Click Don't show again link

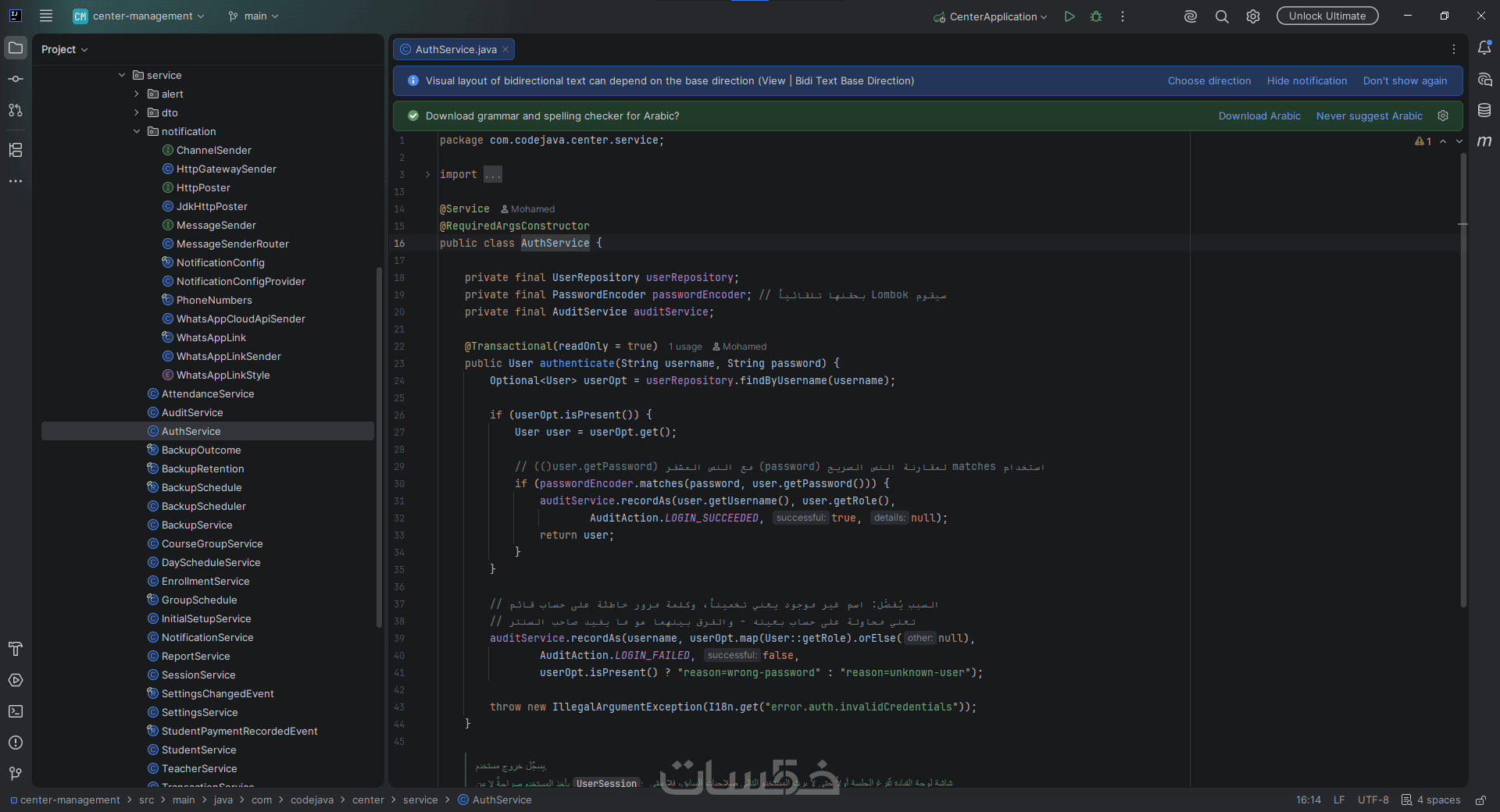[x=1405, y=80]
